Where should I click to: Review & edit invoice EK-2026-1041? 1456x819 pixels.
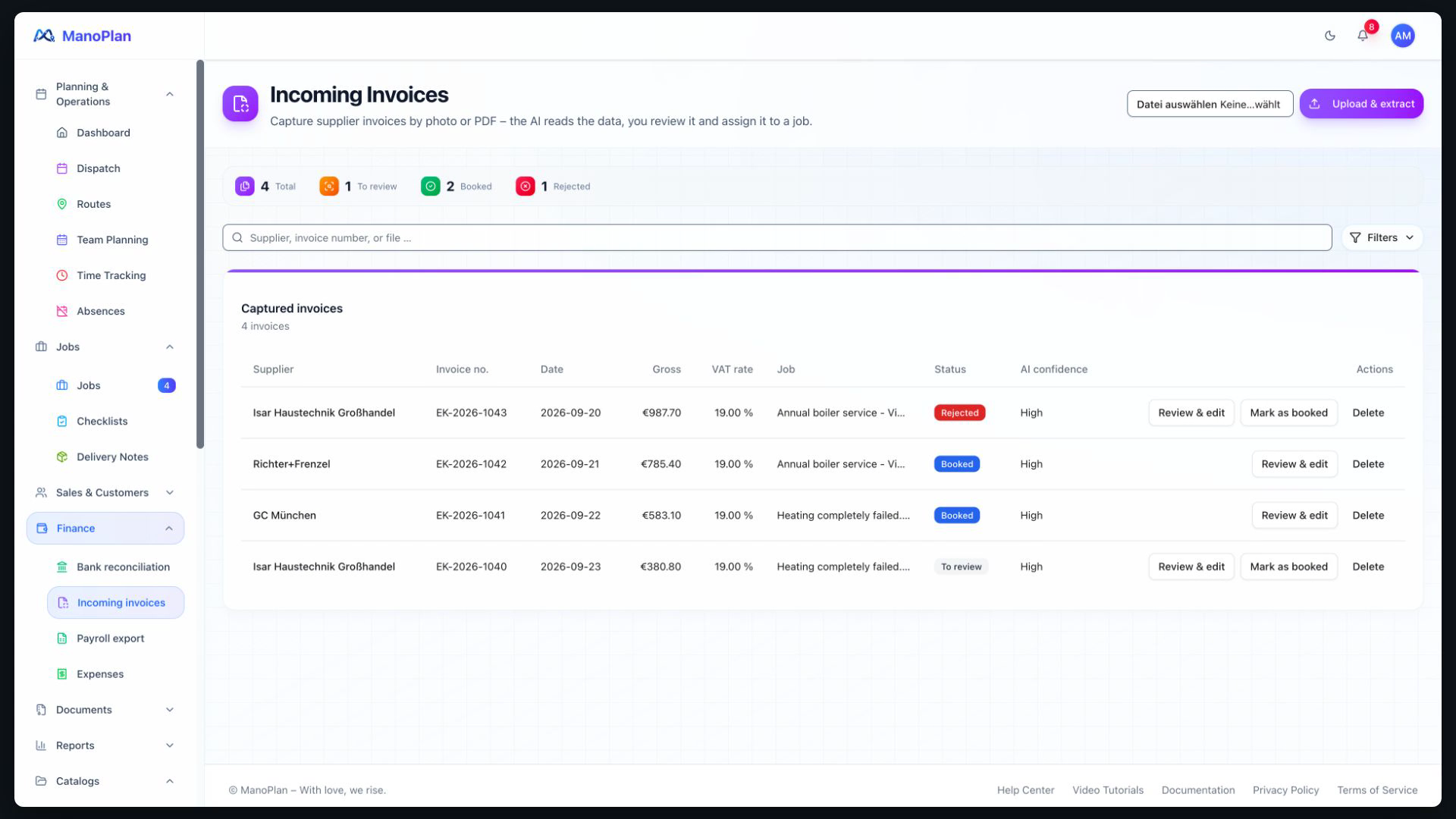click(1294, 516)
